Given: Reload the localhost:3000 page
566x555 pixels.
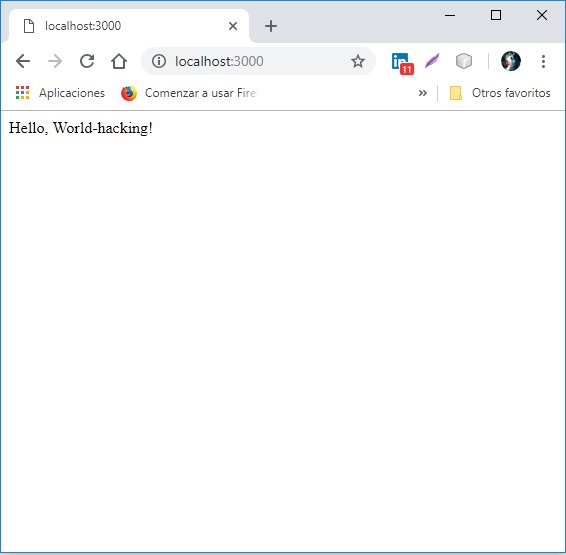Looking at the screenshot, I should click(x=87, y=61).
